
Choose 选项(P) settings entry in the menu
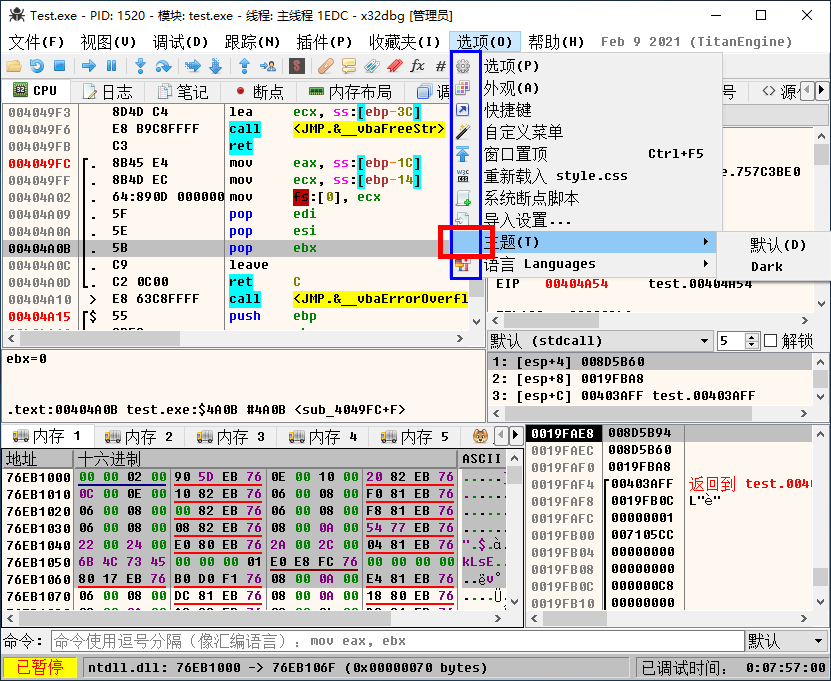(586, 66)
